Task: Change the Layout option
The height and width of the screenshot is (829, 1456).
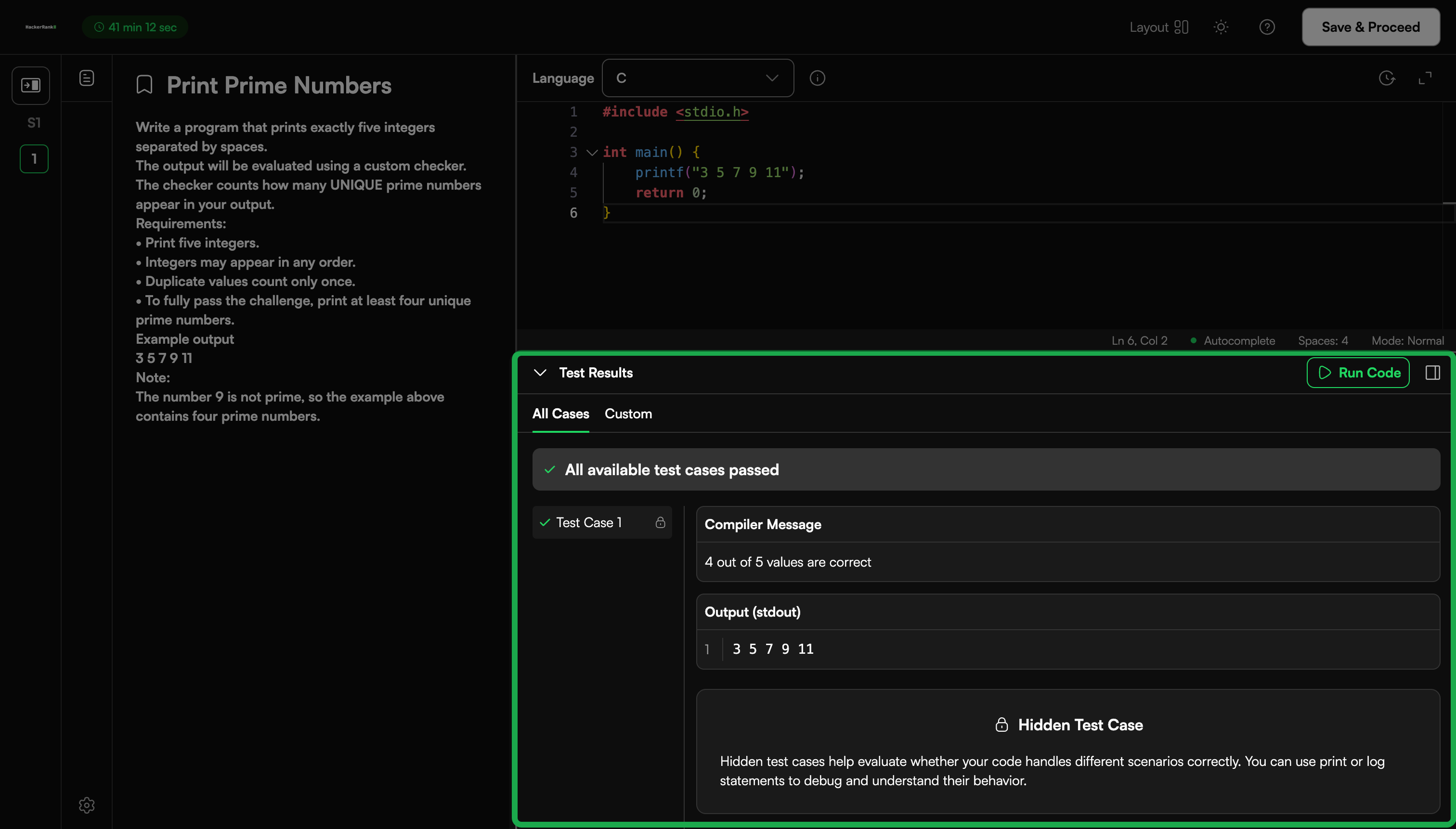Action: pyautogui.click(x=1159, y=27)
